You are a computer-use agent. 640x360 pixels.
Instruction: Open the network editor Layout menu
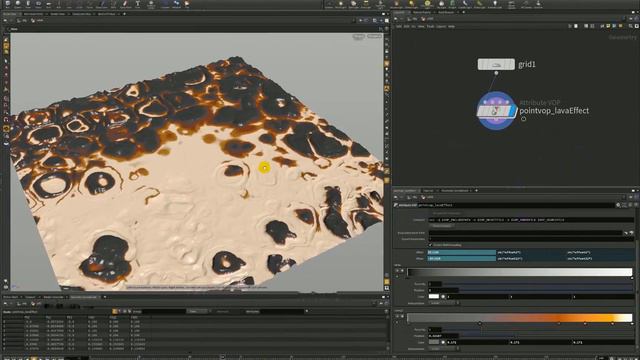click(x=441, y=27)
